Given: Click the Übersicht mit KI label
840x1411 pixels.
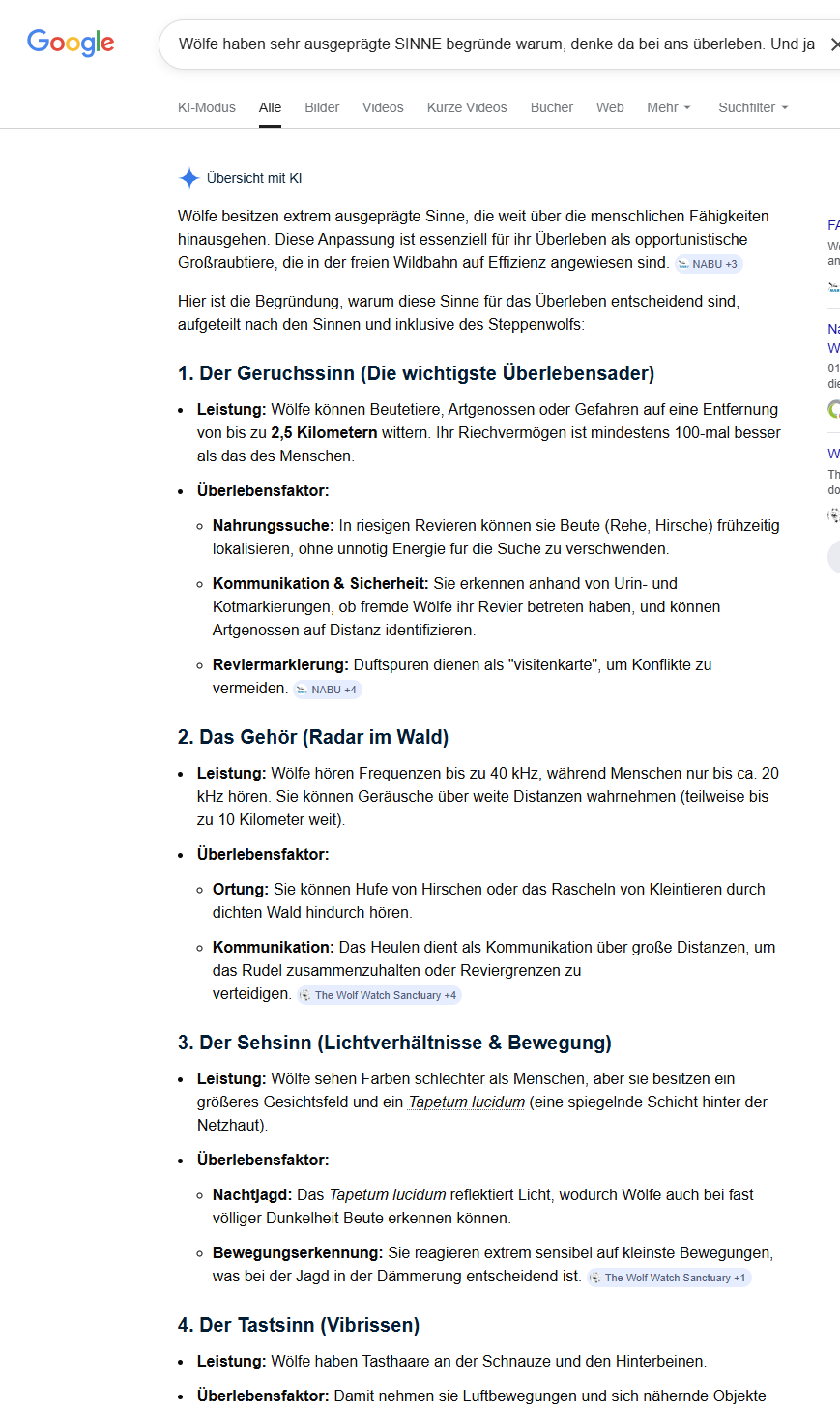Looking at the screenshot, I should coord(254,178).
